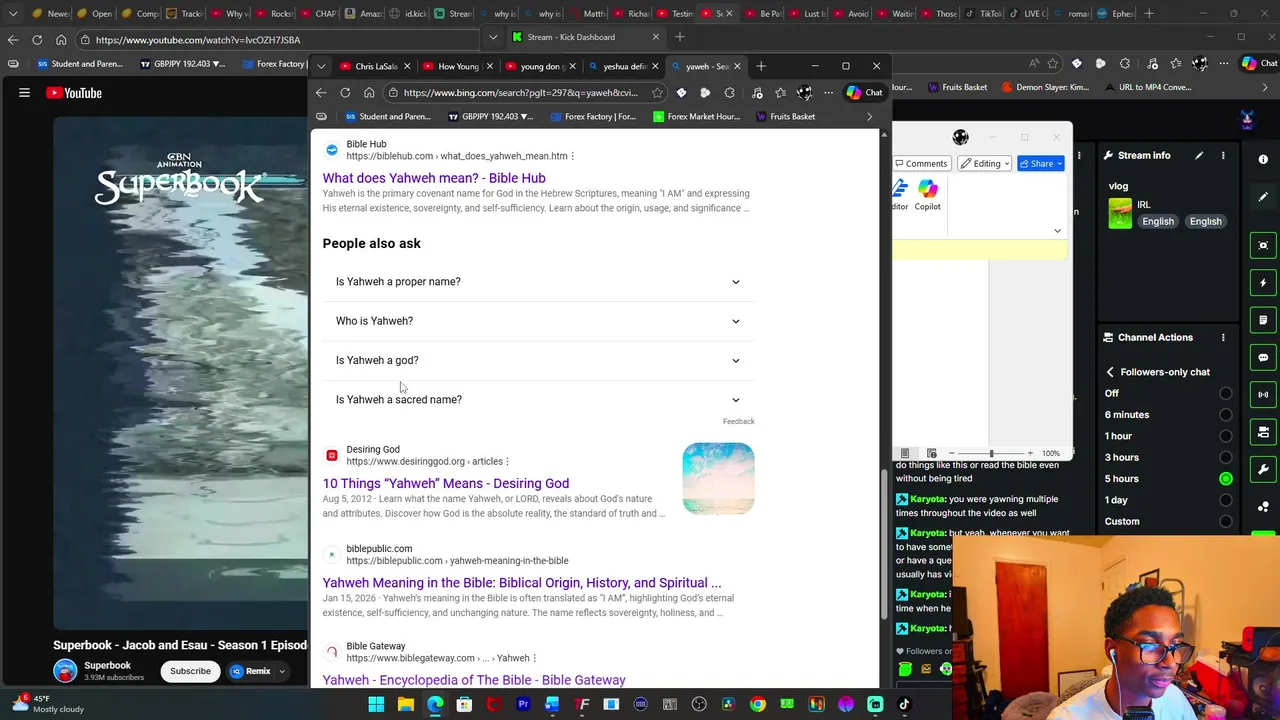
Task: Expand Is Yahweh a sacred name question
Action: point(538,399)
